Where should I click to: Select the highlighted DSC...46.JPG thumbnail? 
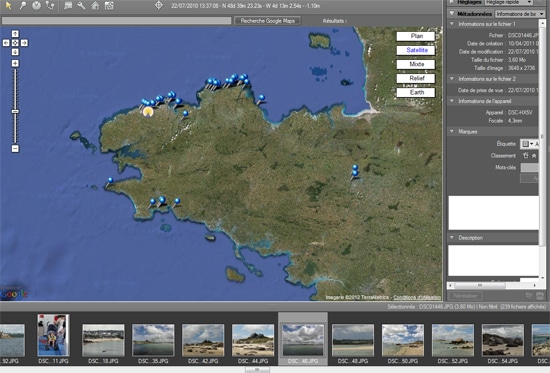click(303, 340)
